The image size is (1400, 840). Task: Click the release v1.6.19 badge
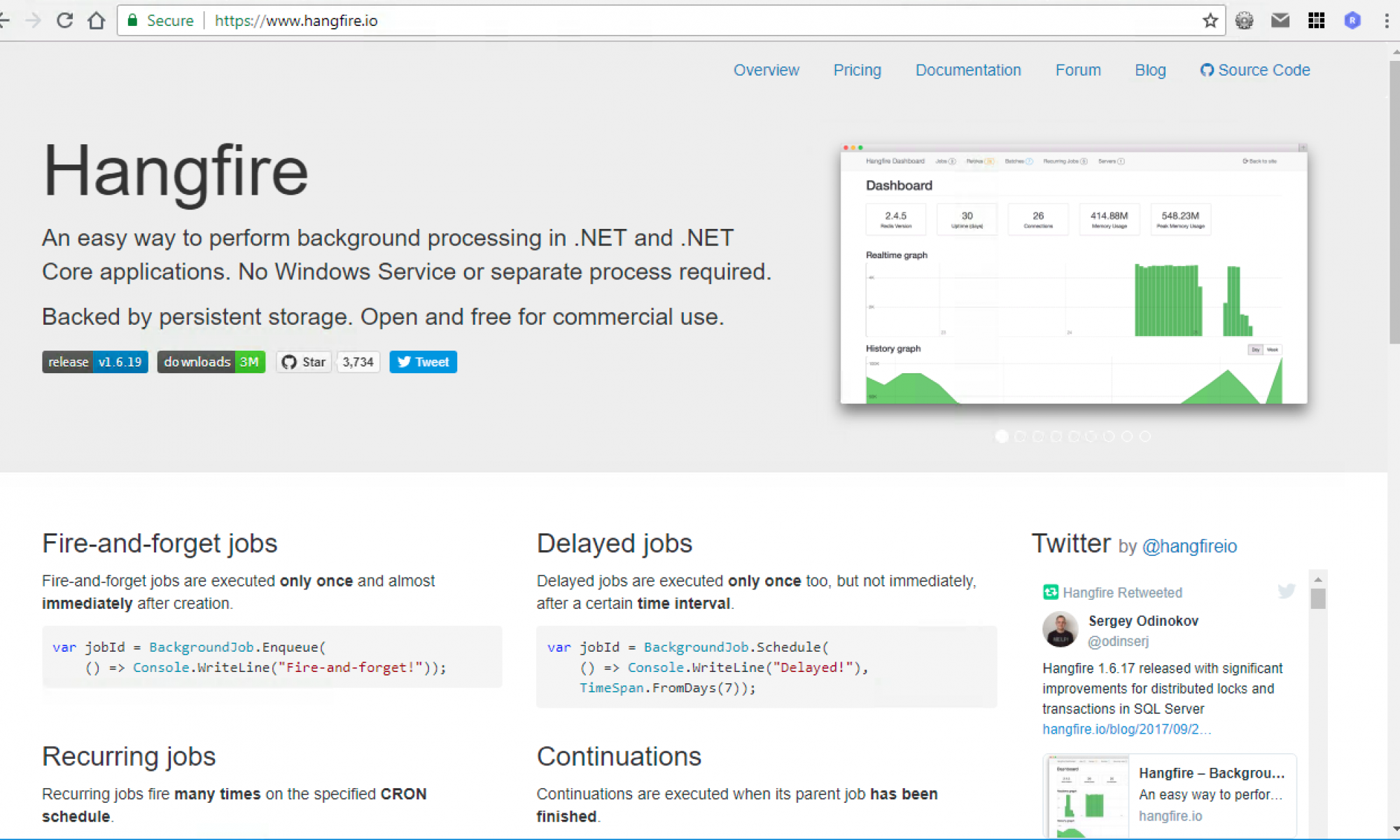point(95,362)
